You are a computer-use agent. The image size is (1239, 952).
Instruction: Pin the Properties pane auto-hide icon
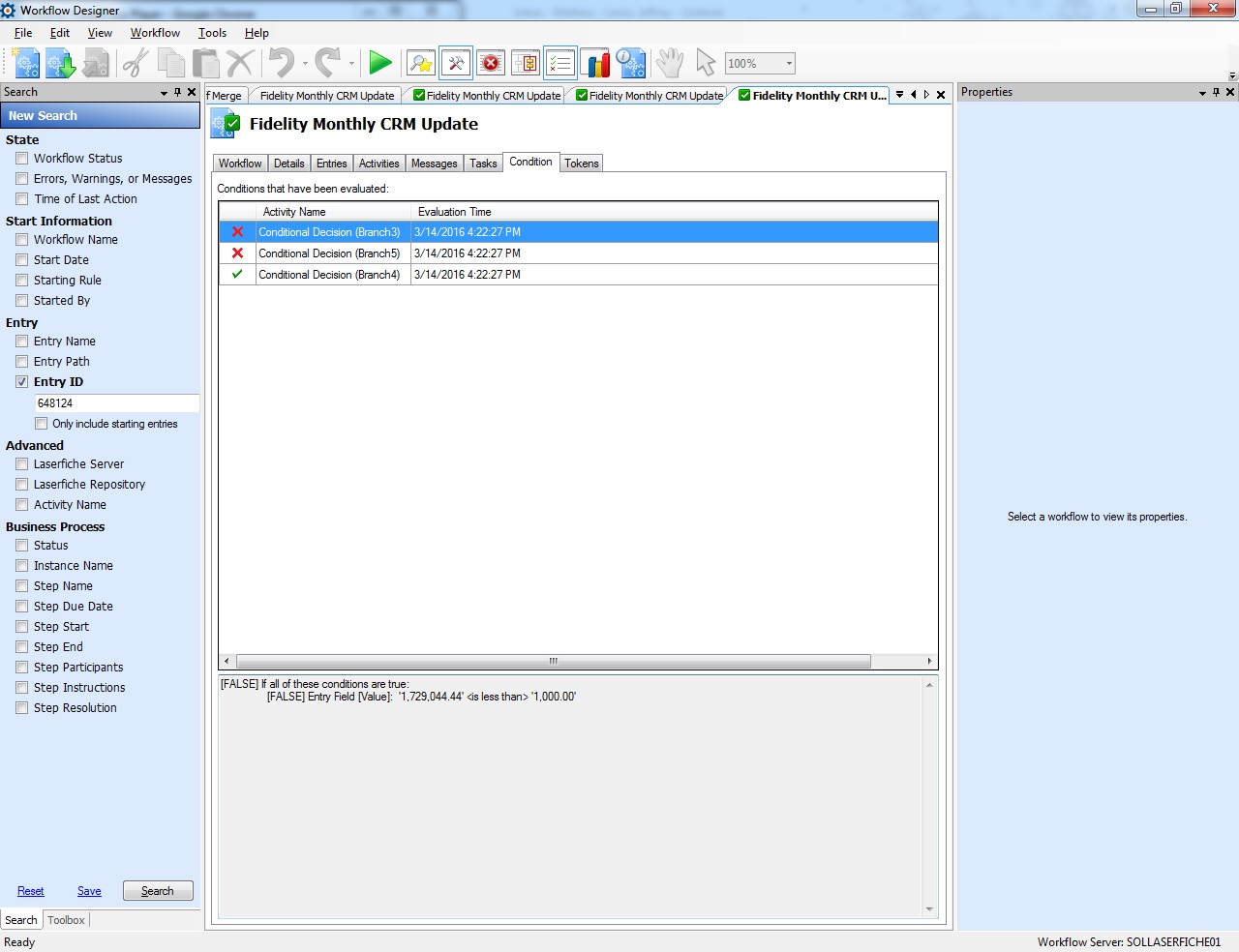1217,92
